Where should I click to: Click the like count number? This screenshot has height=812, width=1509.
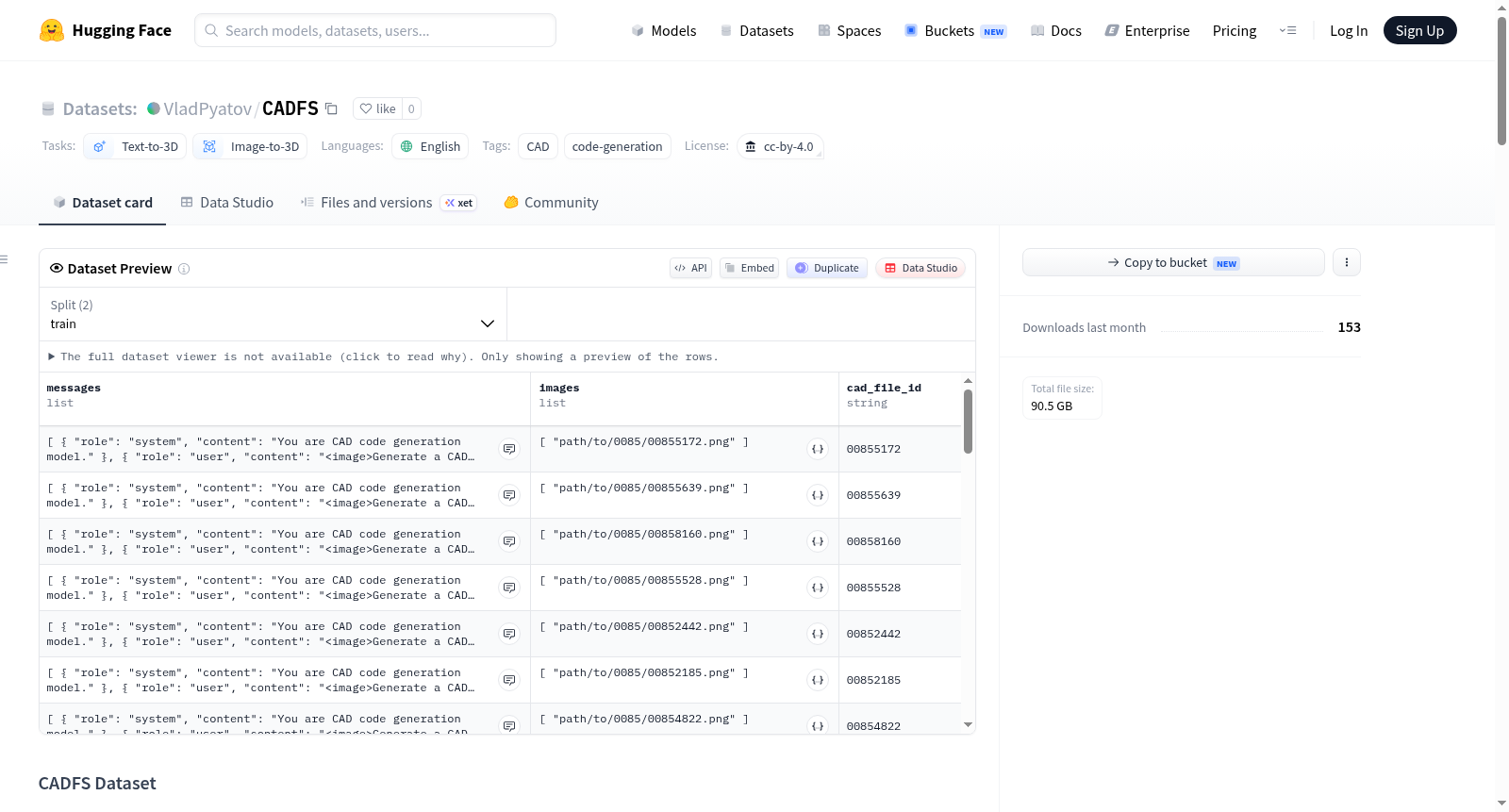[x=411, y=108]
